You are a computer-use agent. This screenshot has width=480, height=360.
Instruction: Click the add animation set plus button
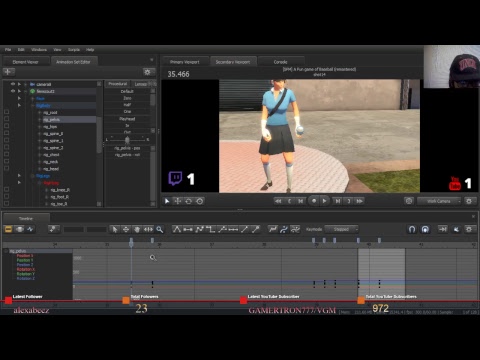8,72
